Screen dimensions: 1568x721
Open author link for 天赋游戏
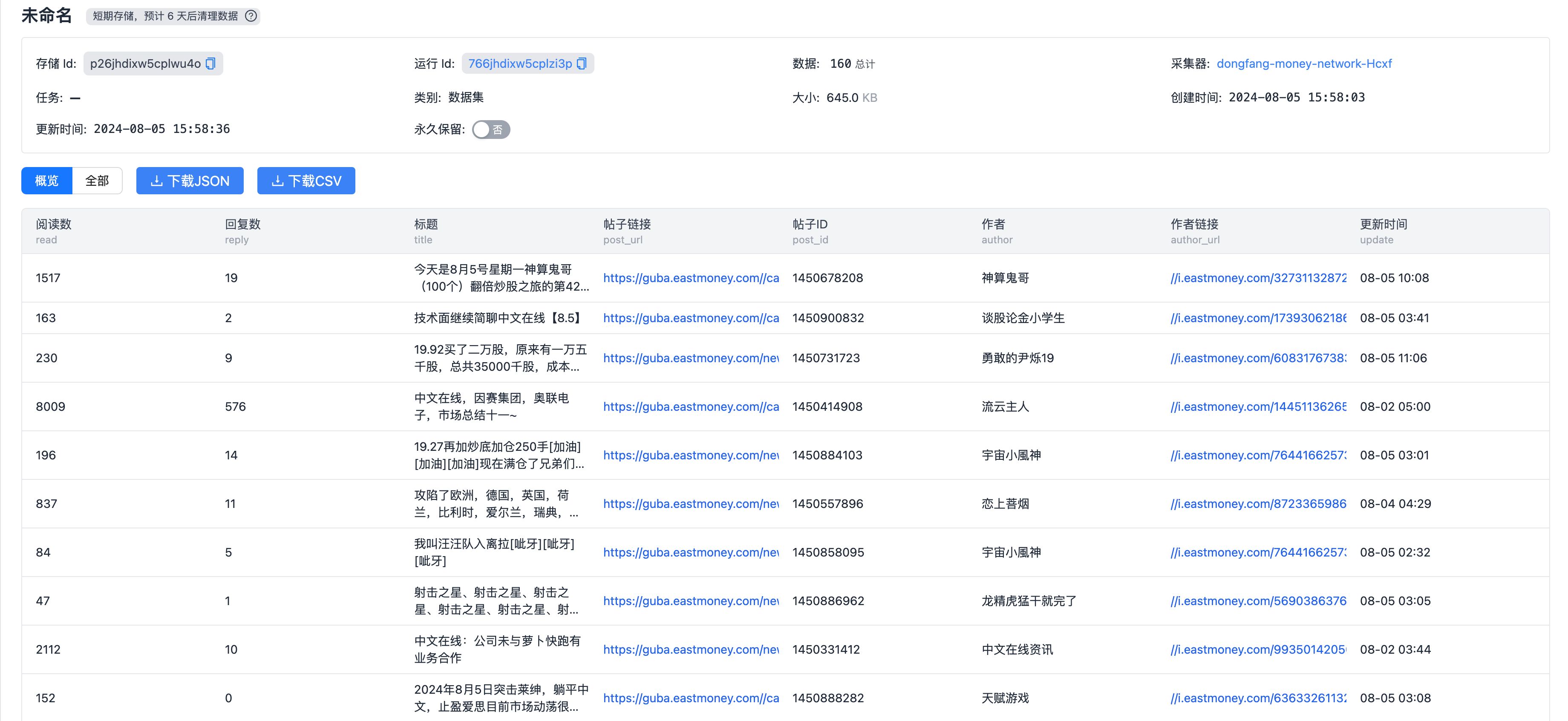1258,698
